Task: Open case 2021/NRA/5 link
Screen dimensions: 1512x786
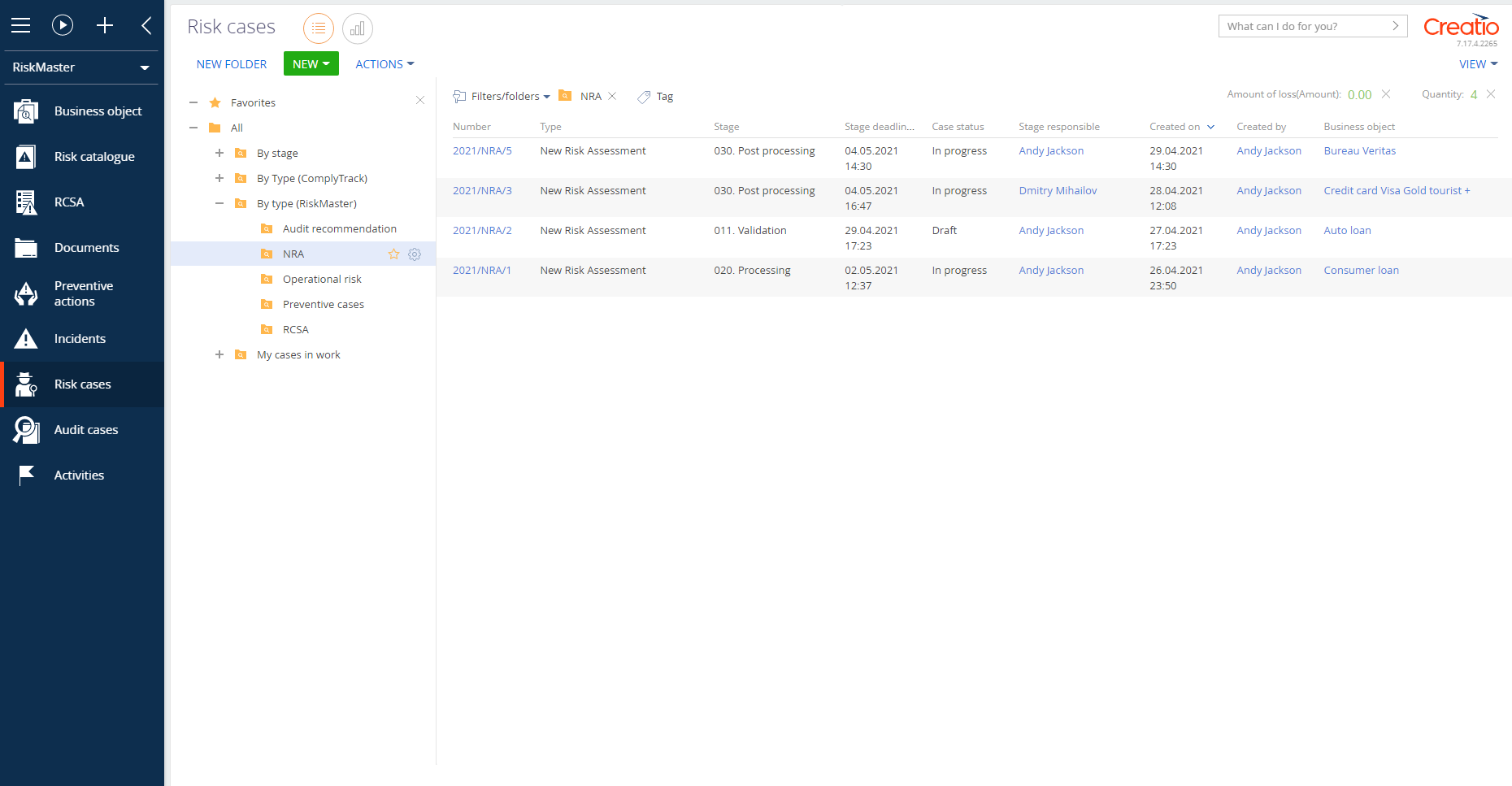Action: [x=482, y=151]
